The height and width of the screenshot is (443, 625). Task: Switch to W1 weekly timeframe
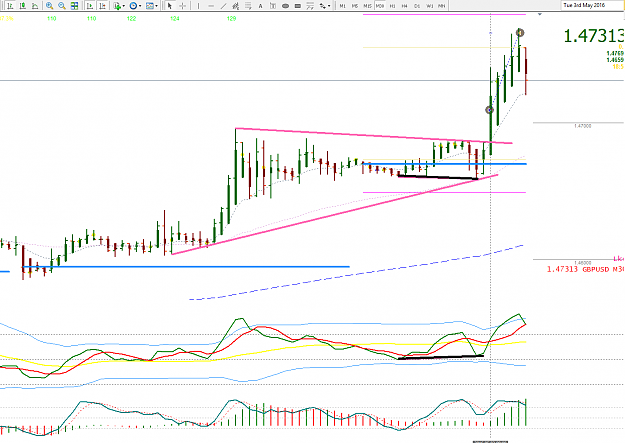[x=430, y=6]
